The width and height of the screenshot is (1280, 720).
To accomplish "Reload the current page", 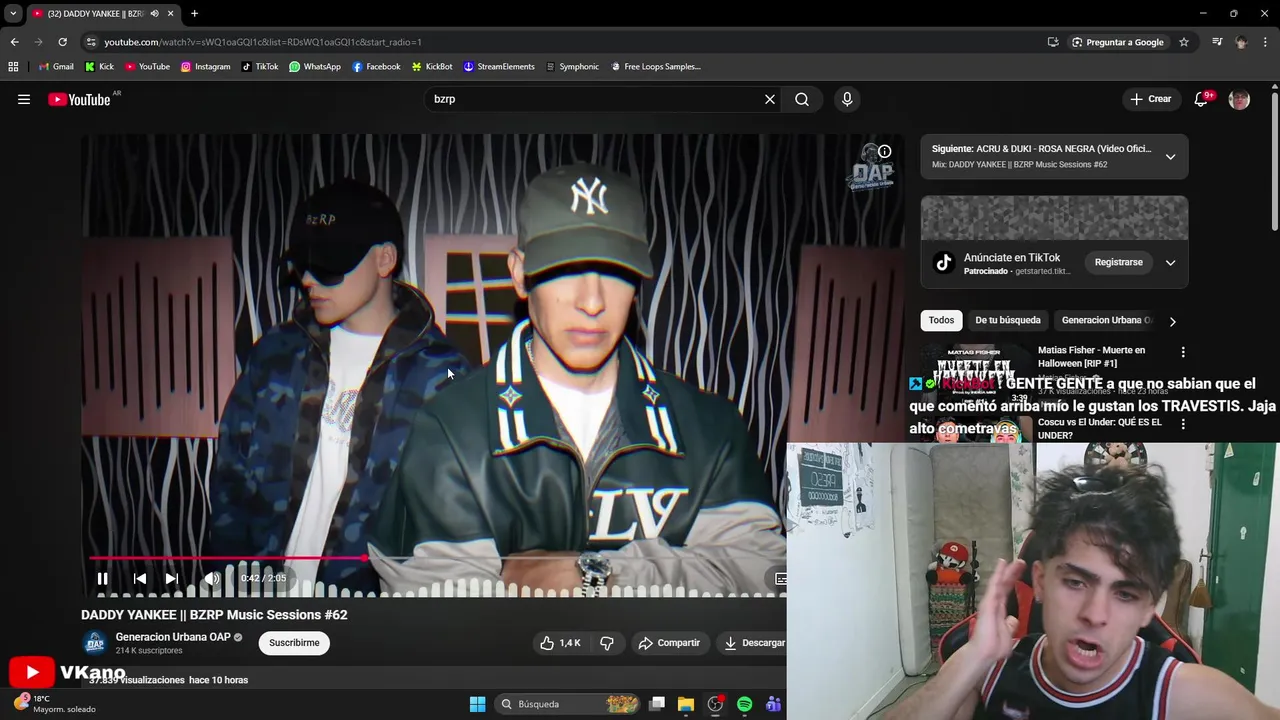I will click(62, 42).
